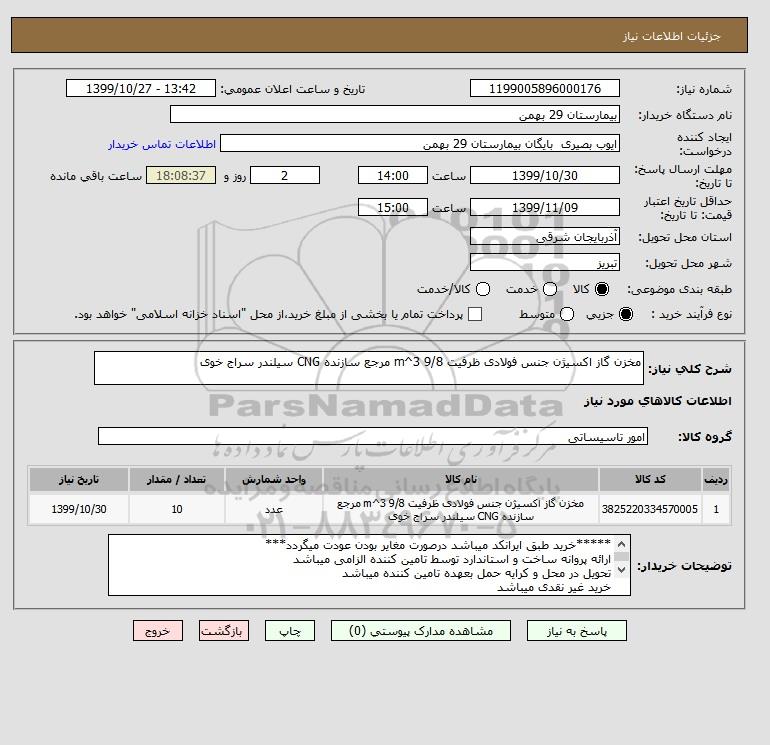This screenshot has width=770, height=745.
Task: Click the تاریخ نیاز column header
Action: tap(79, 479)
